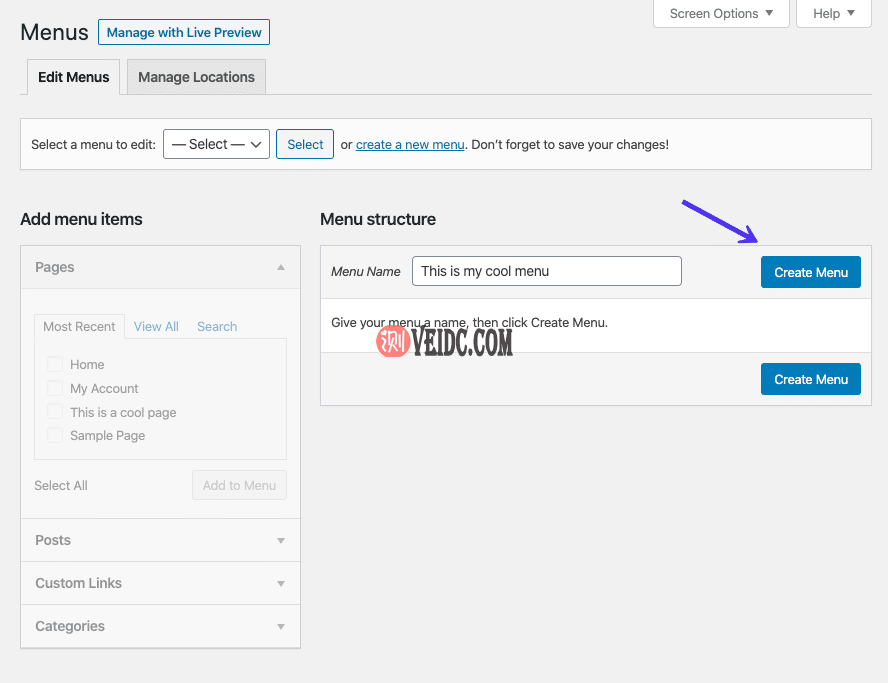Open the Screen Options dropdown
888x683 pixels.
point(721,14)
